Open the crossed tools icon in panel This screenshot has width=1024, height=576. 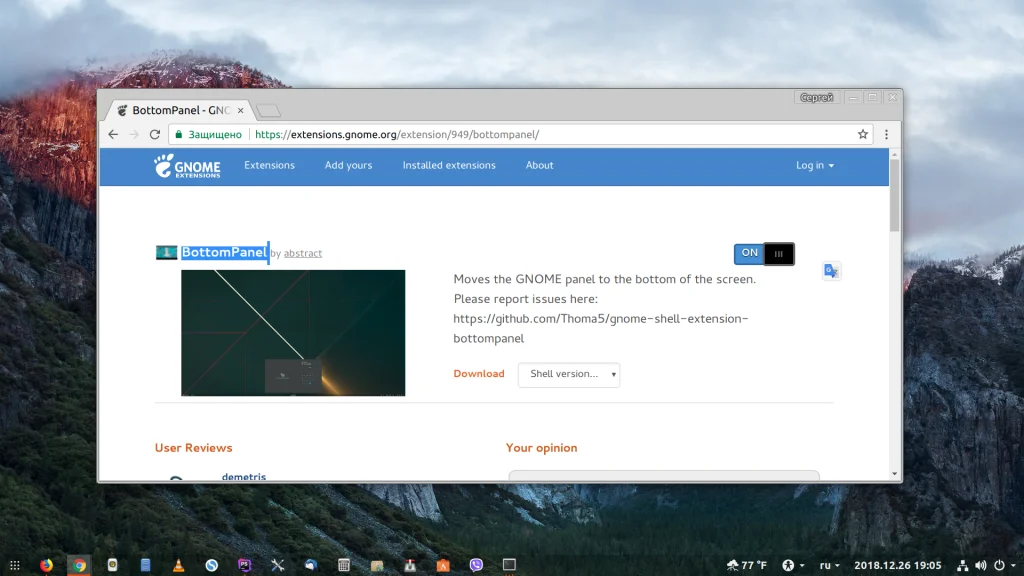click(278, 565)
